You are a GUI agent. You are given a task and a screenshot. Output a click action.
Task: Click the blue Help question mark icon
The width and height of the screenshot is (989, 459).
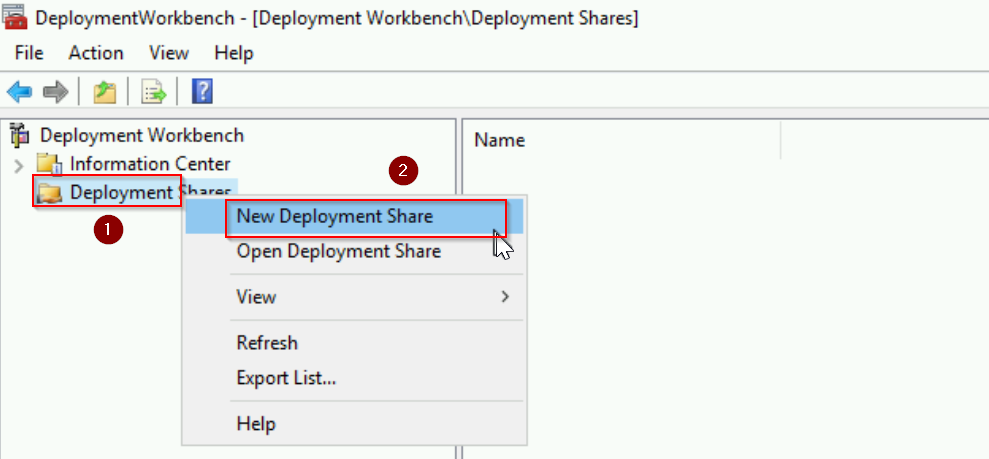click(x=202, y=92)
